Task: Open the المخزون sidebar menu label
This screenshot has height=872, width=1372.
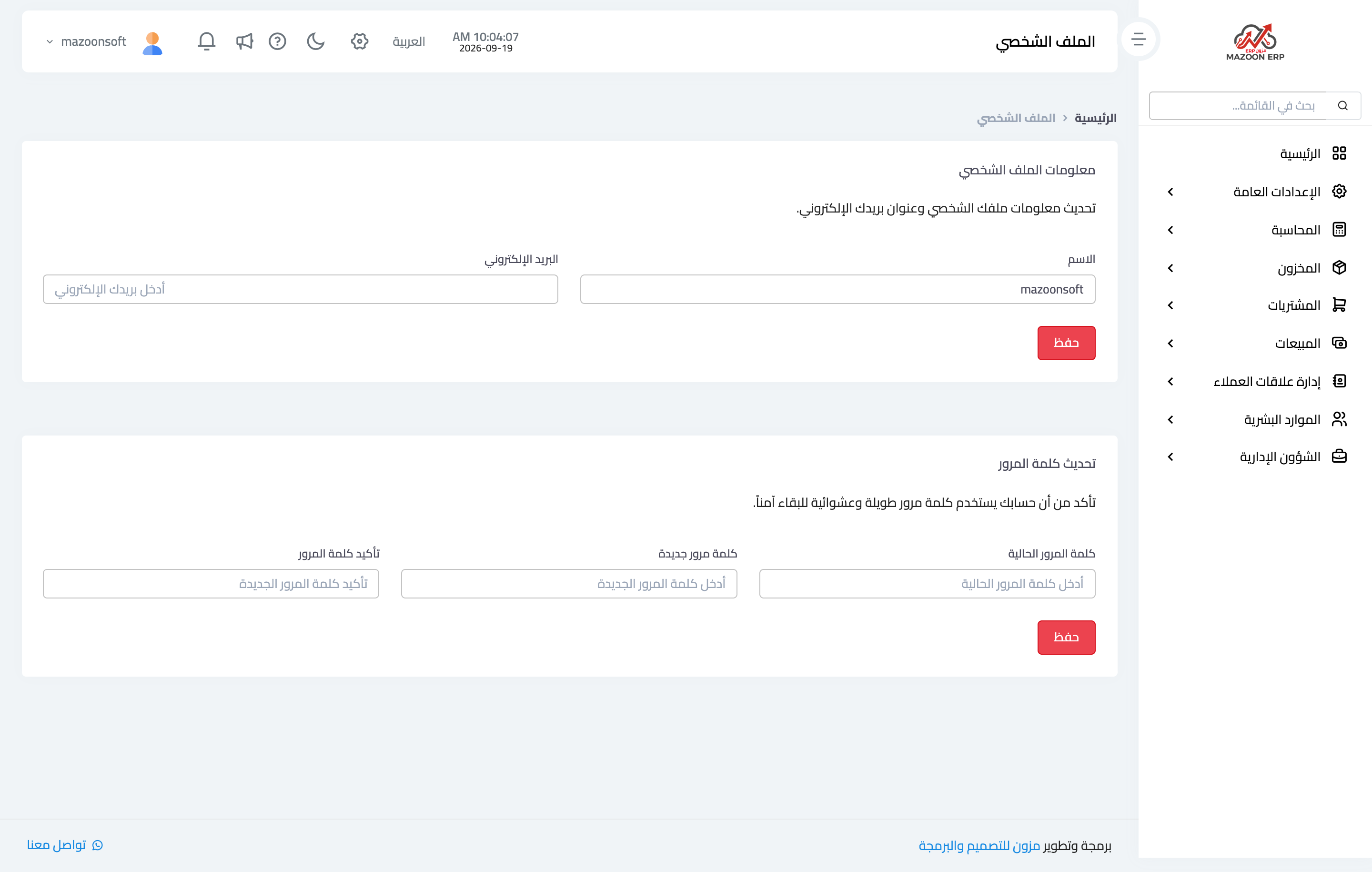Action: pyautogui.click(x=1299, y=268)
